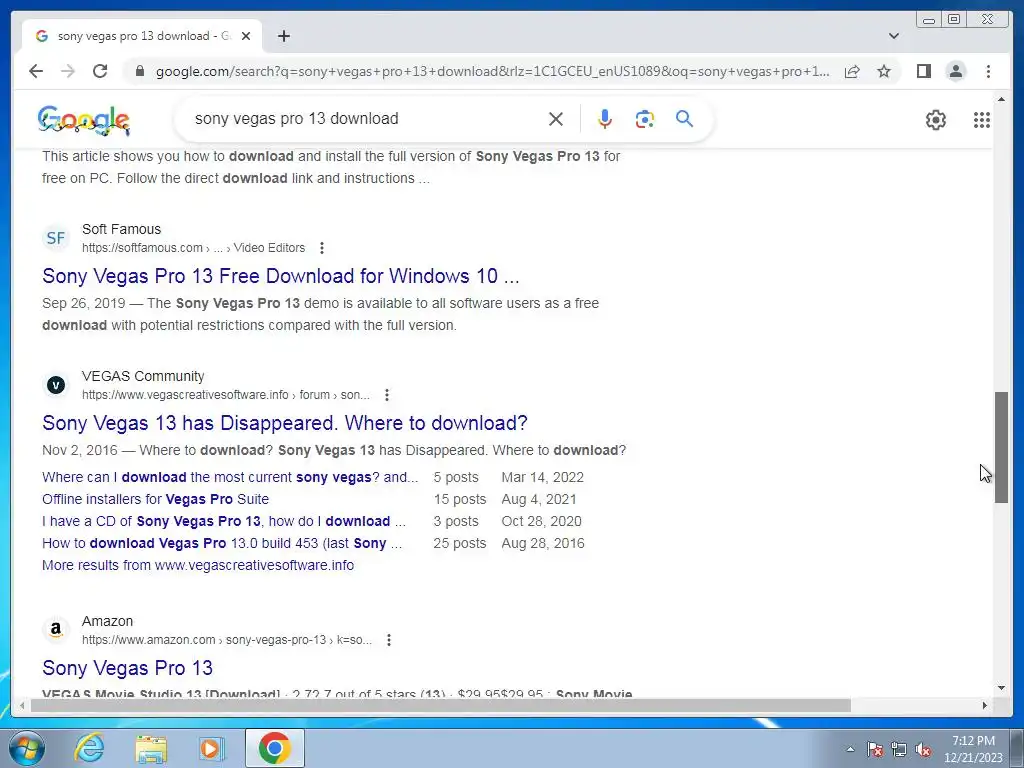1024x768 pixels.
Task: Launch Internet Explorer from taskbar
Action: 89,748
